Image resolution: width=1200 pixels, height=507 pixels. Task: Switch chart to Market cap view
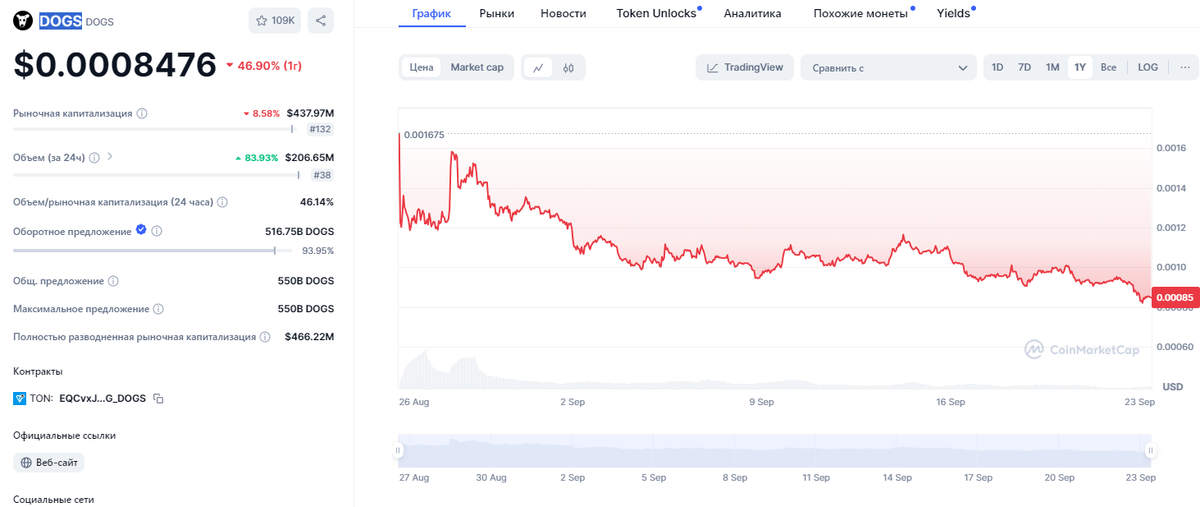477,67
